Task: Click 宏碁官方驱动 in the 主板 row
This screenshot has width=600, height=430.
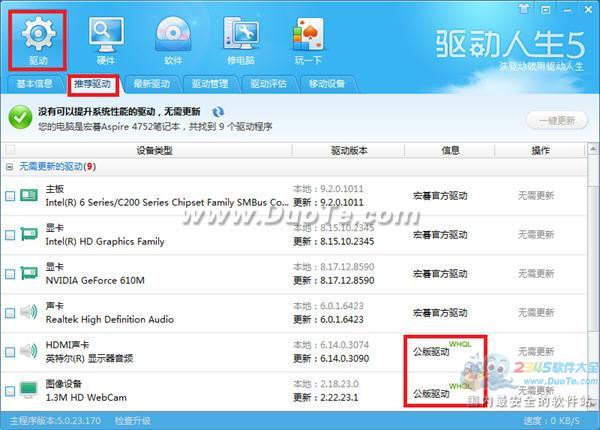Action: click(440, 196)
